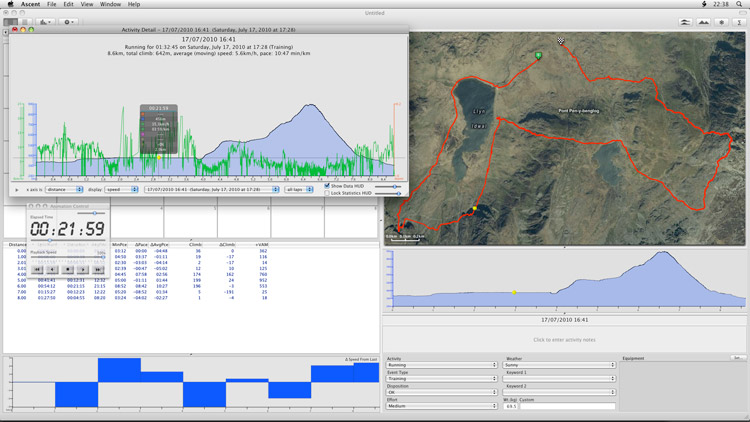This screenshot has height=422, width=750.
Task: Click the play triangle in Activity Detail
Action: click(x=17, y=190)
